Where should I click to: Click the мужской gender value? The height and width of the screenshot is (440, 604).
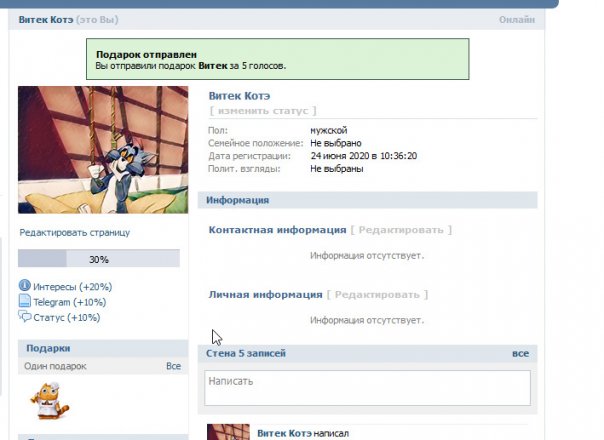point(329,131)
